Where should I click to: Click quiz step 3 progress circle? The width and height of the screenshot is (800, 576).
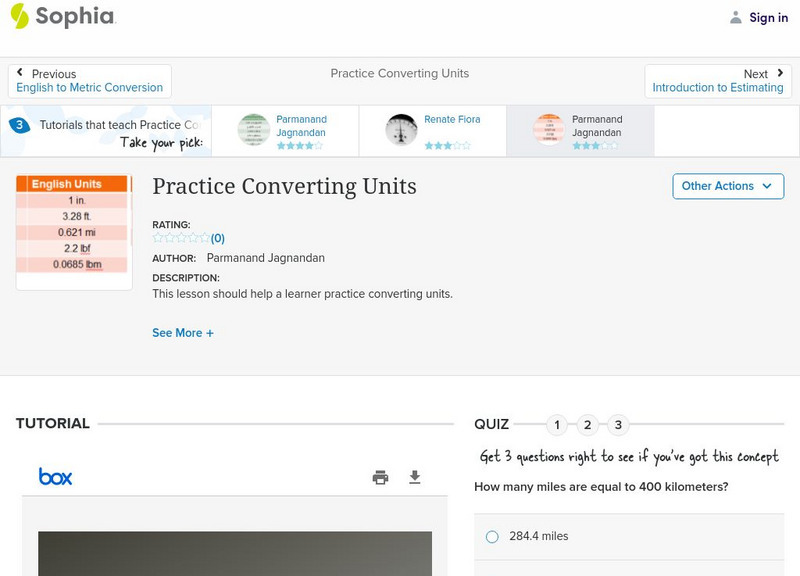(x=618, y=425)
